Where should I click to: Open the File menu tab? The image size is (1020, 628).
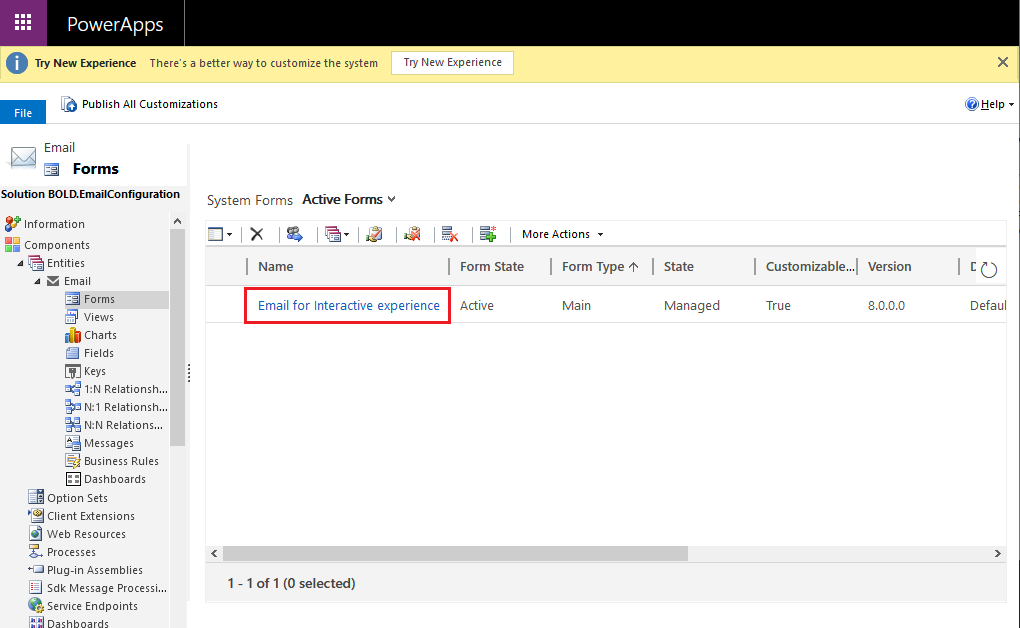[x=23, y=113]
